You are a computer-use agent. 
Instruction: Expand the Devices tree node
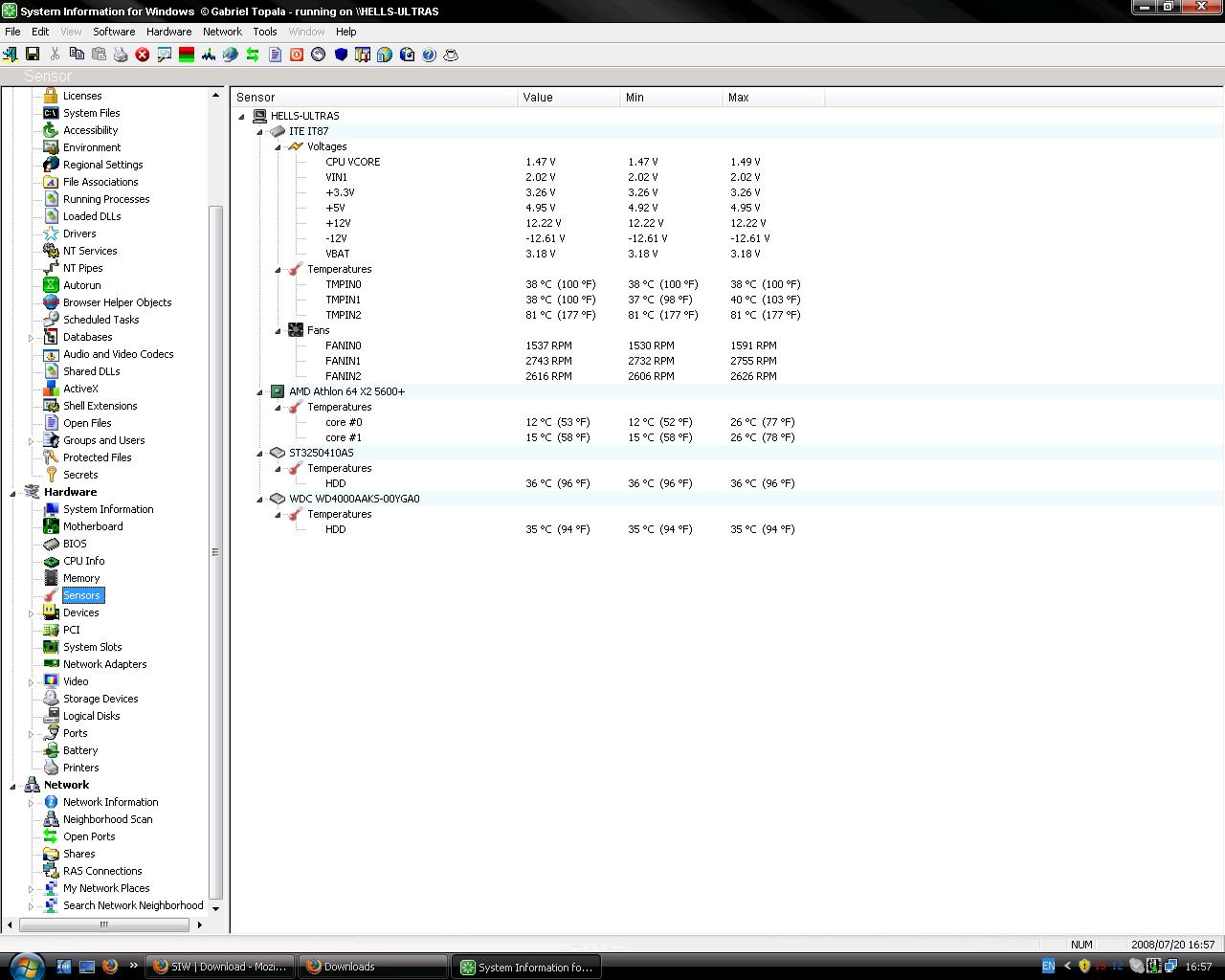point(31,613)
